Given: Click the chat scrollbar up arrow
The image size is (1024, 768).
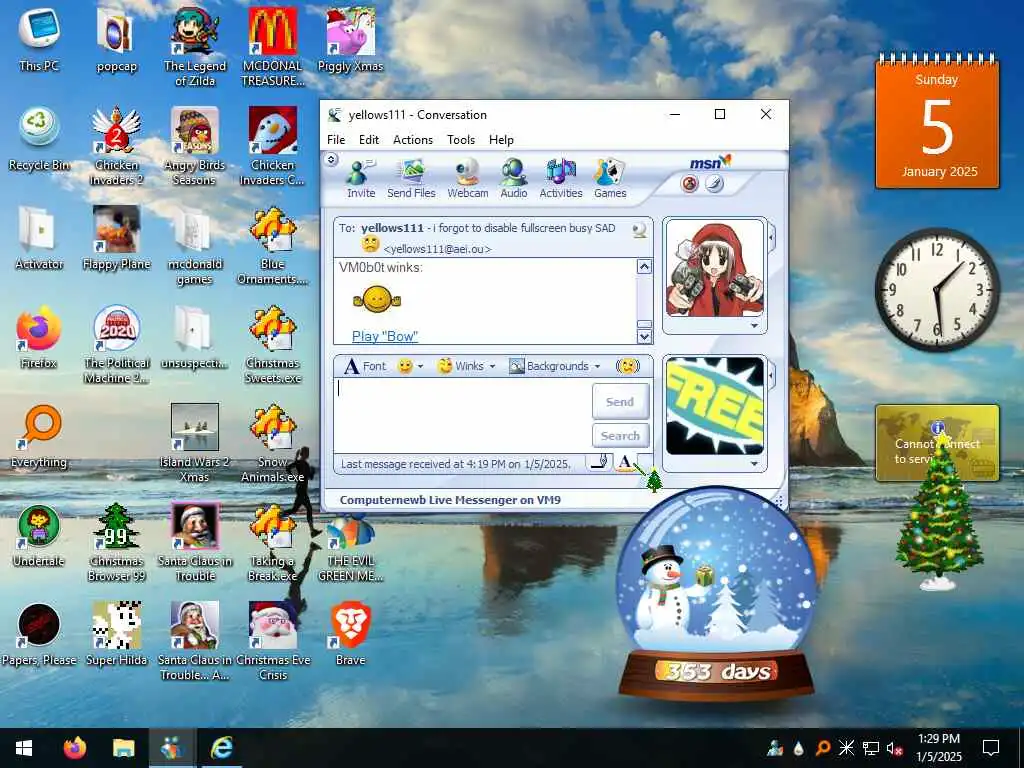Looking at the screenshot, I should click(x=644, y=266).
